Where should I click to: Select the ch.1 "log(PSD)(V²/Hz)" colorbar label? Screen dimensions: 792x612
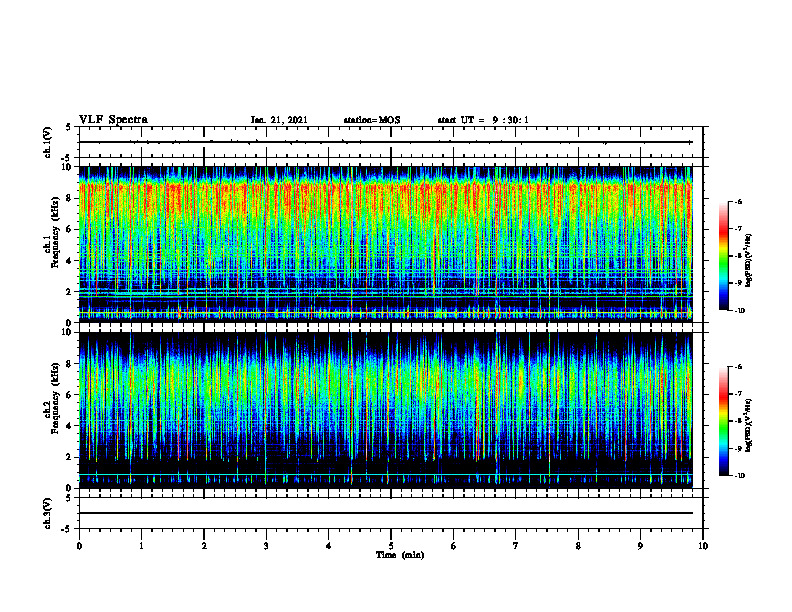pos(749,261)
